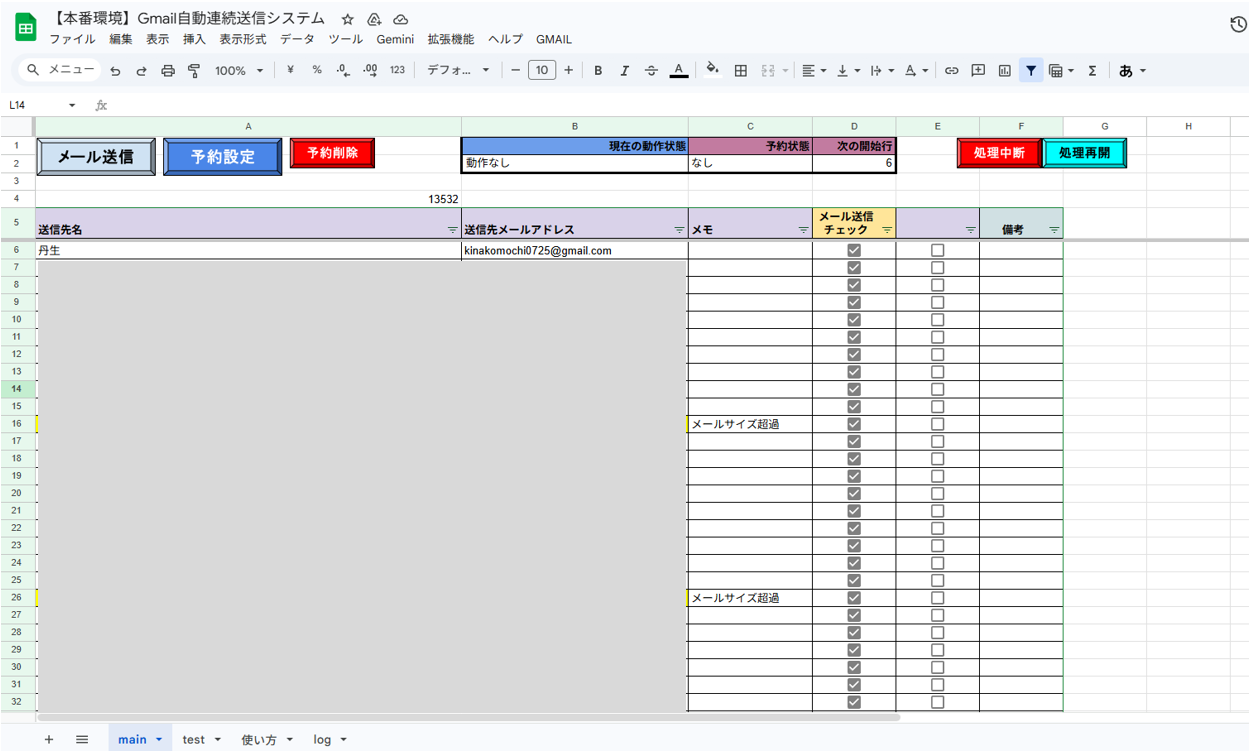Open the borders tool
The width and height of the screenshot is (1249, 751).
pos(741,71)
